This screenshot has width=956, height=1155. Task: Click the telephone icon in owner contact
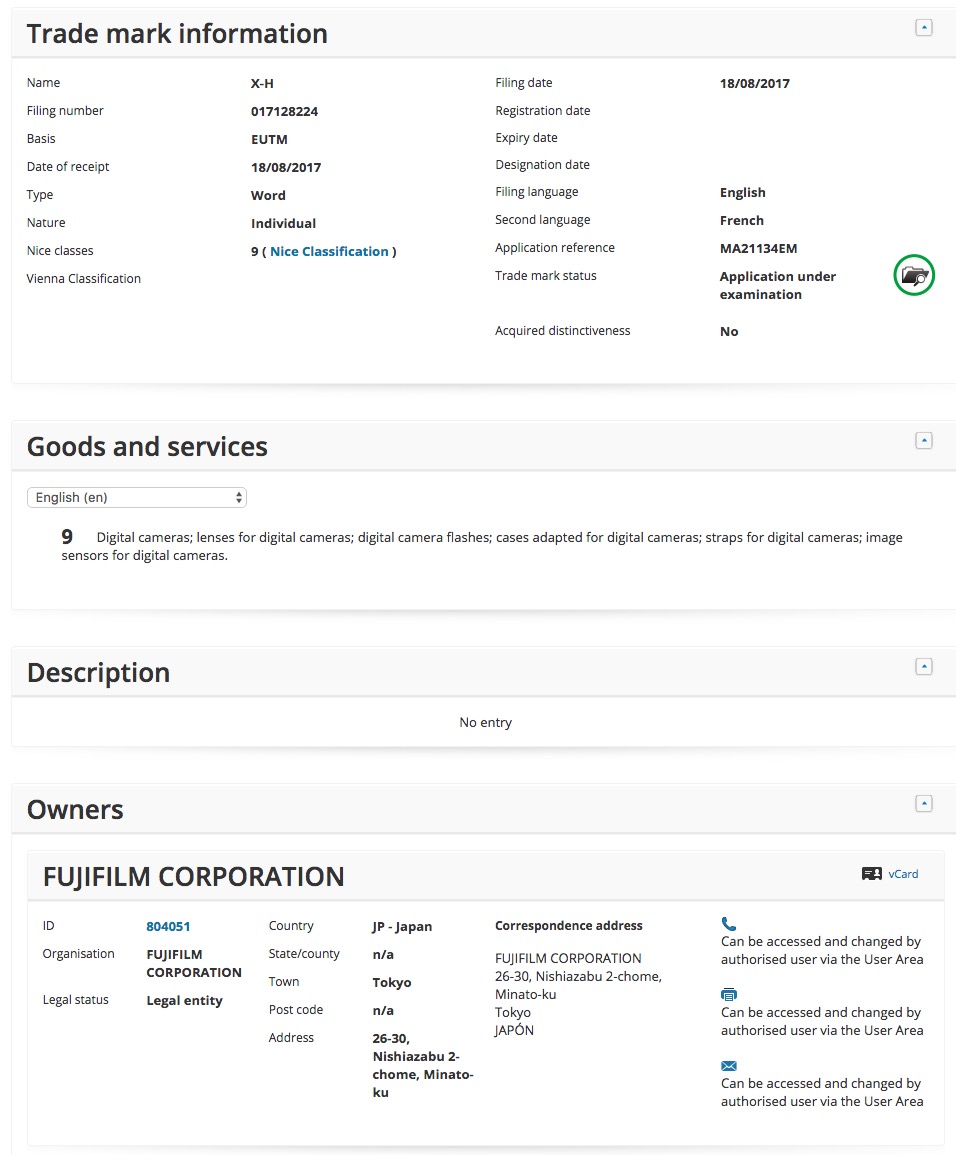[728, 924]
